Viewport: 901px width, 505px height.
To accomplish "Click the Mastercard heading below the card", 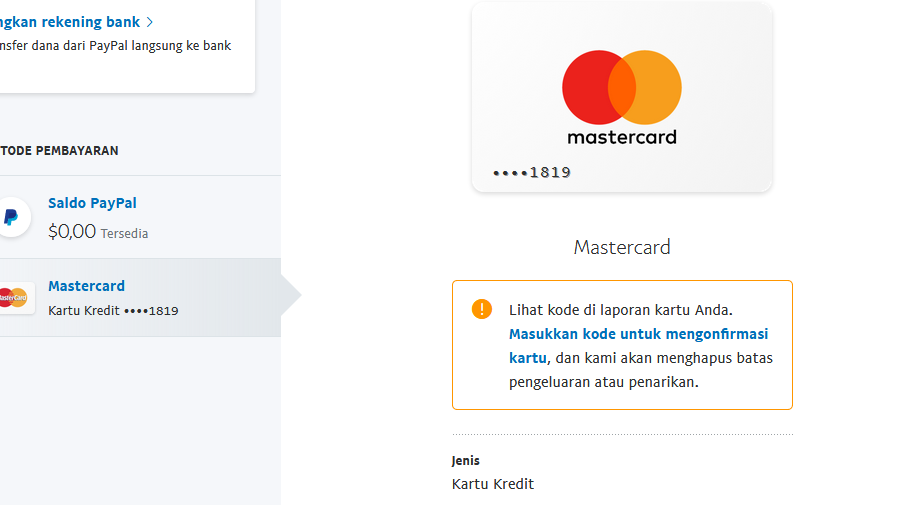I will 622,247.
